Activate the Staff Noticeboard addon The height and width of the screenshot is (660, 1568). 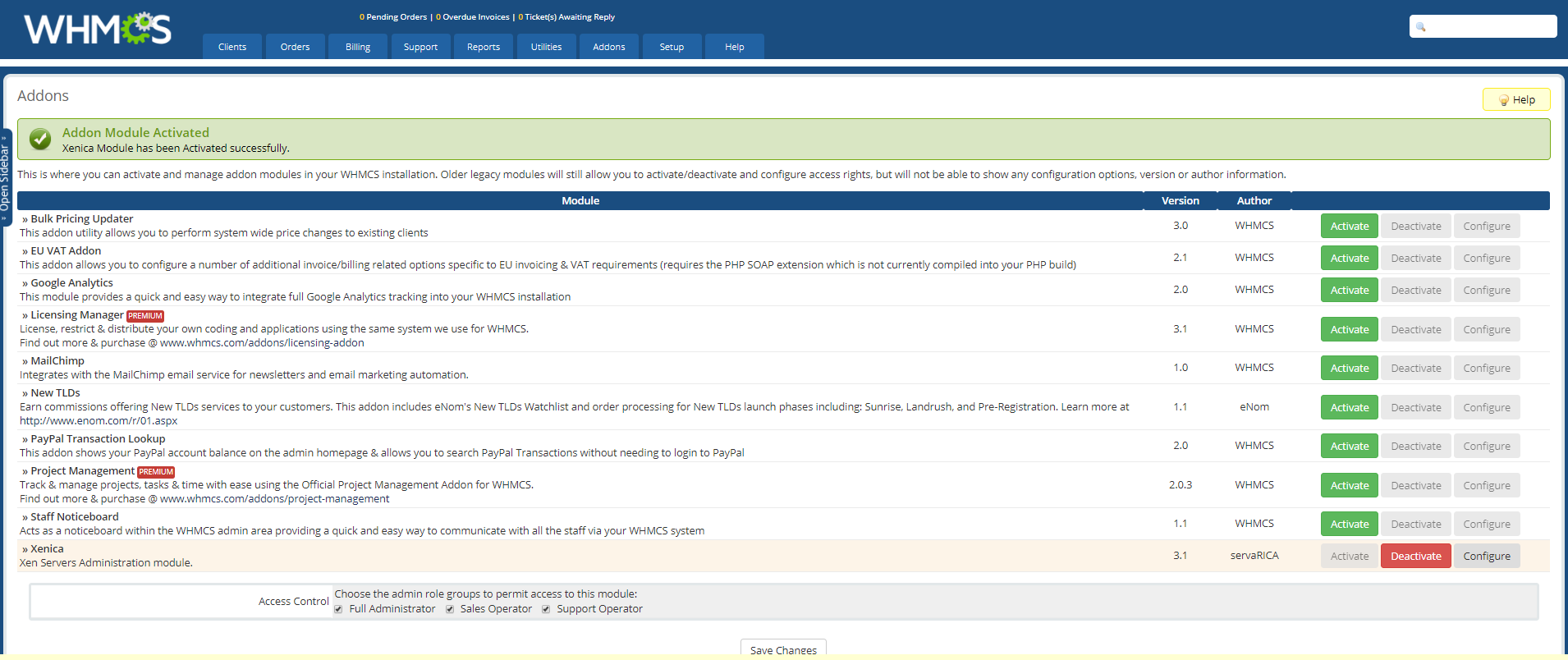tap(1350, 524)
